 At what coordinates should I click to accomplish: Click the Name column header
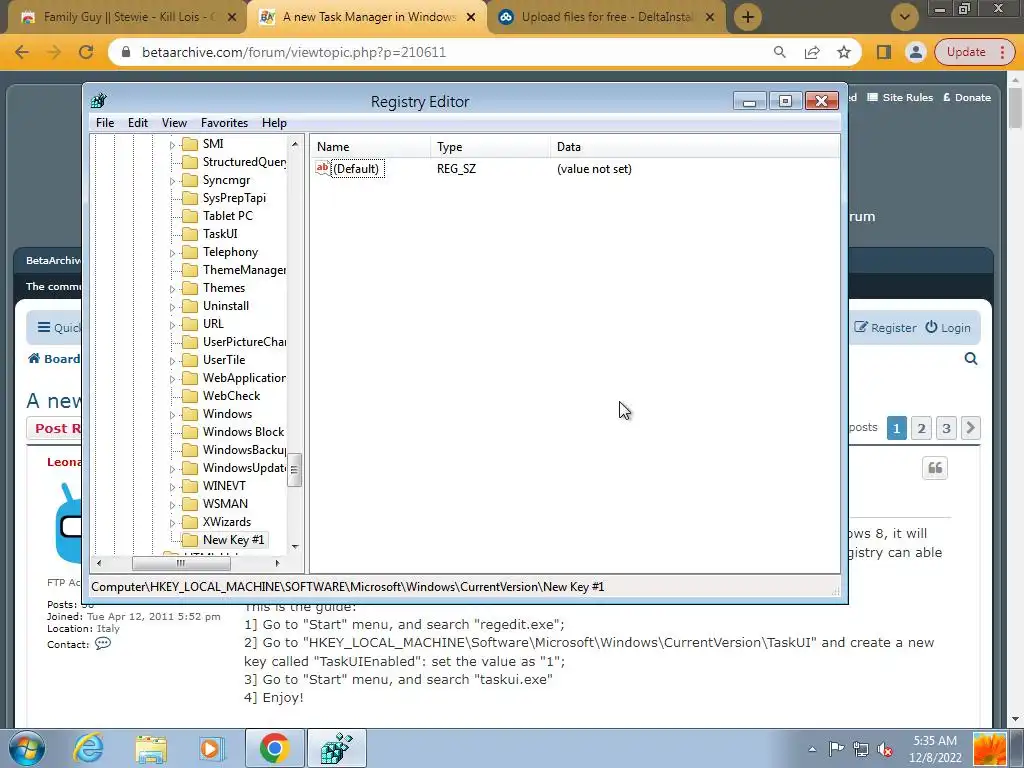coord(370,147)
